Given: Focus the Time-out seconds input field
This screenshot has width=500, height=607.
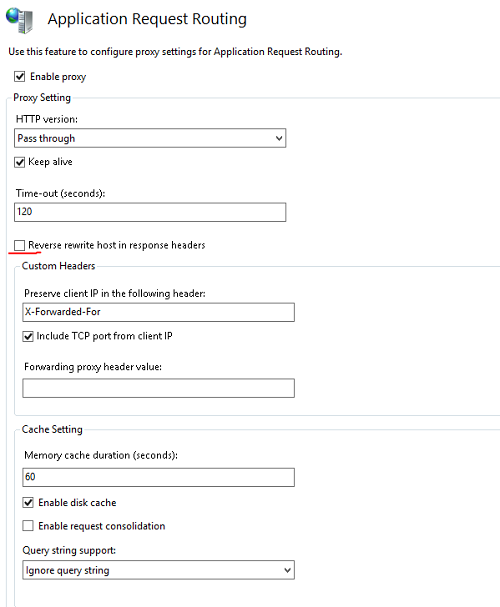Looking at the screenshot, I should pyautogui.click(x=150, y=212).
